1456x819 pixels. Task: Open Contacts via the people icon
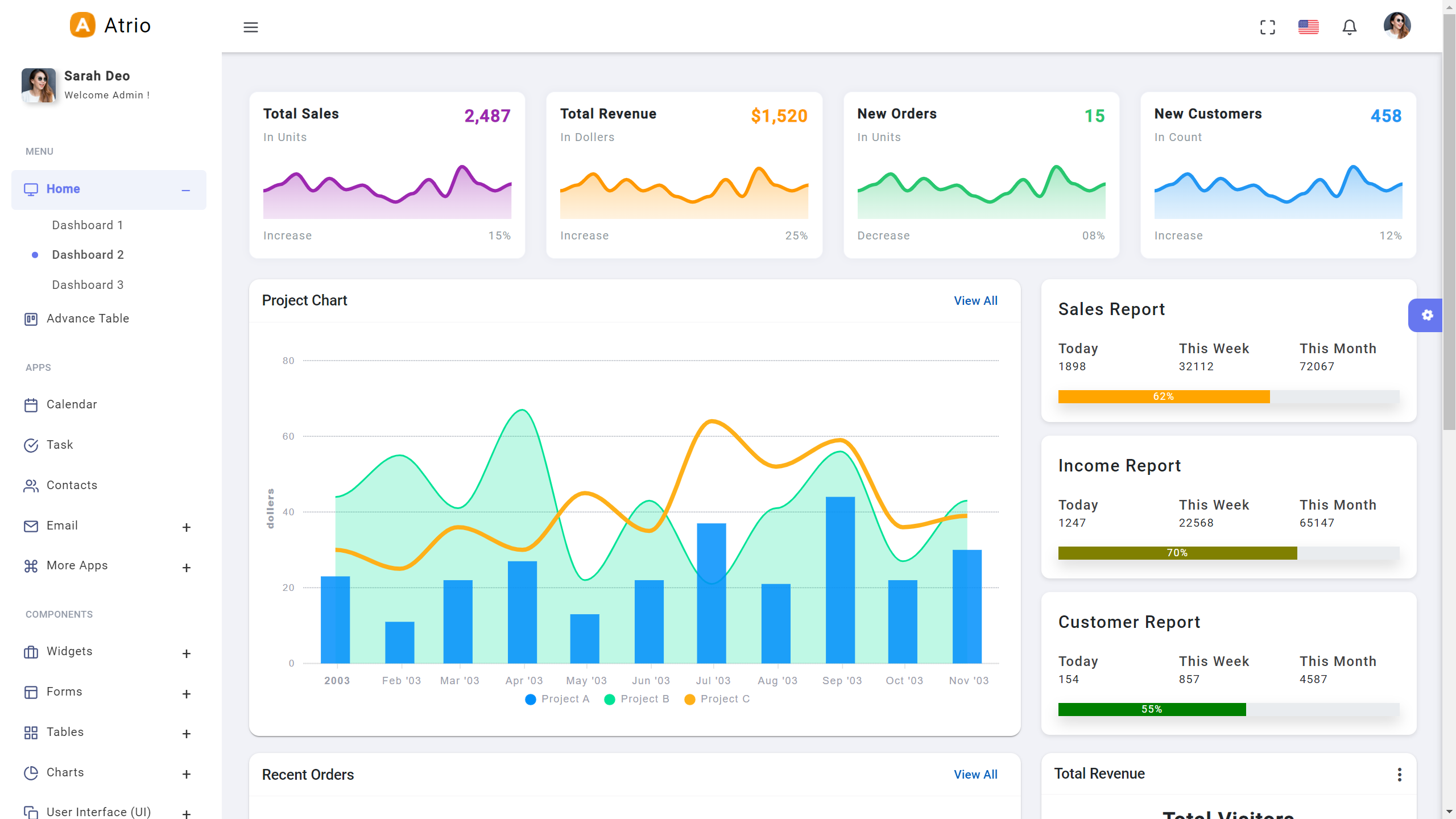(x=31, y=485)
